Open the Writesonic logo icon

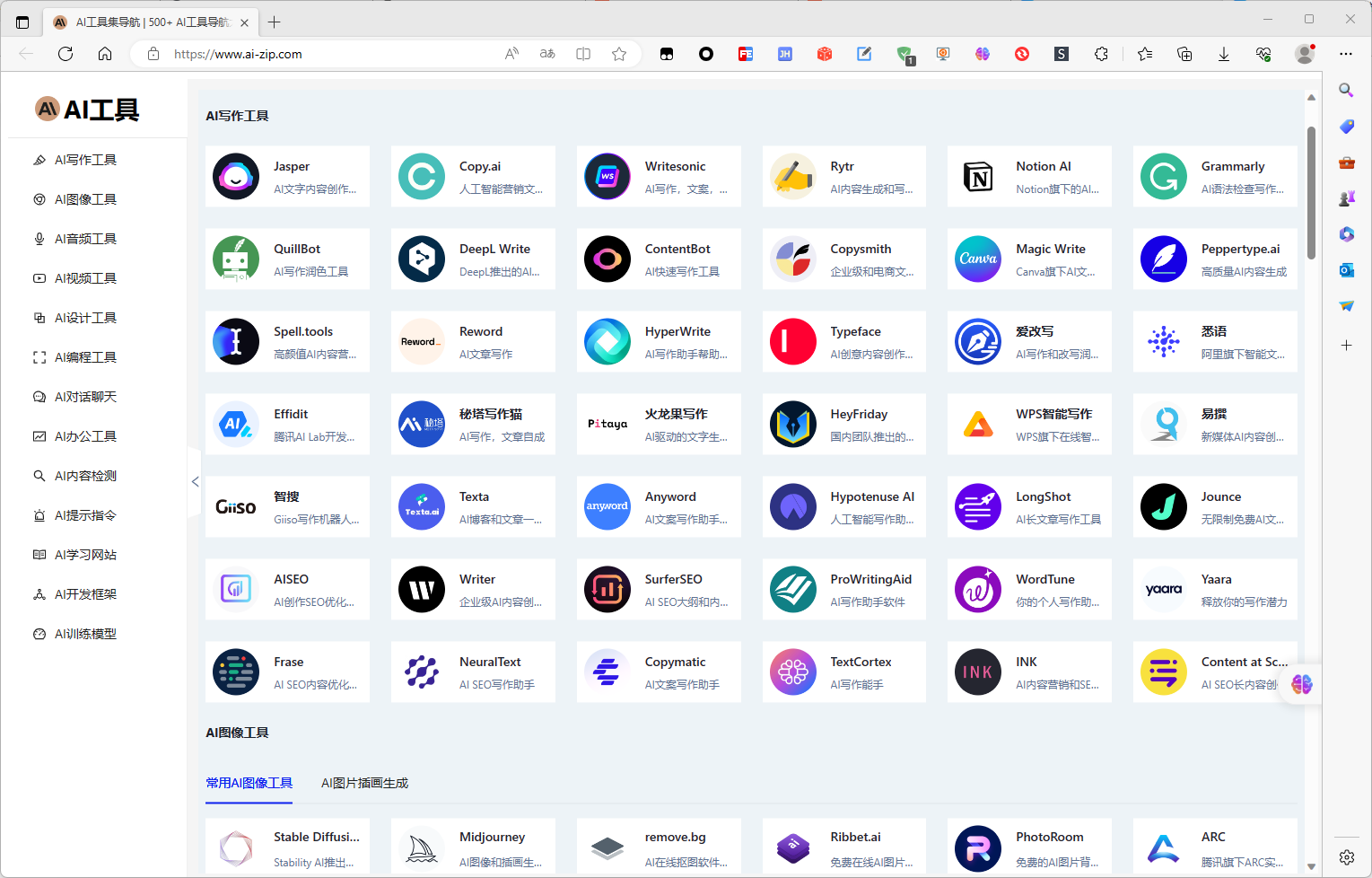tap(607, 177)
